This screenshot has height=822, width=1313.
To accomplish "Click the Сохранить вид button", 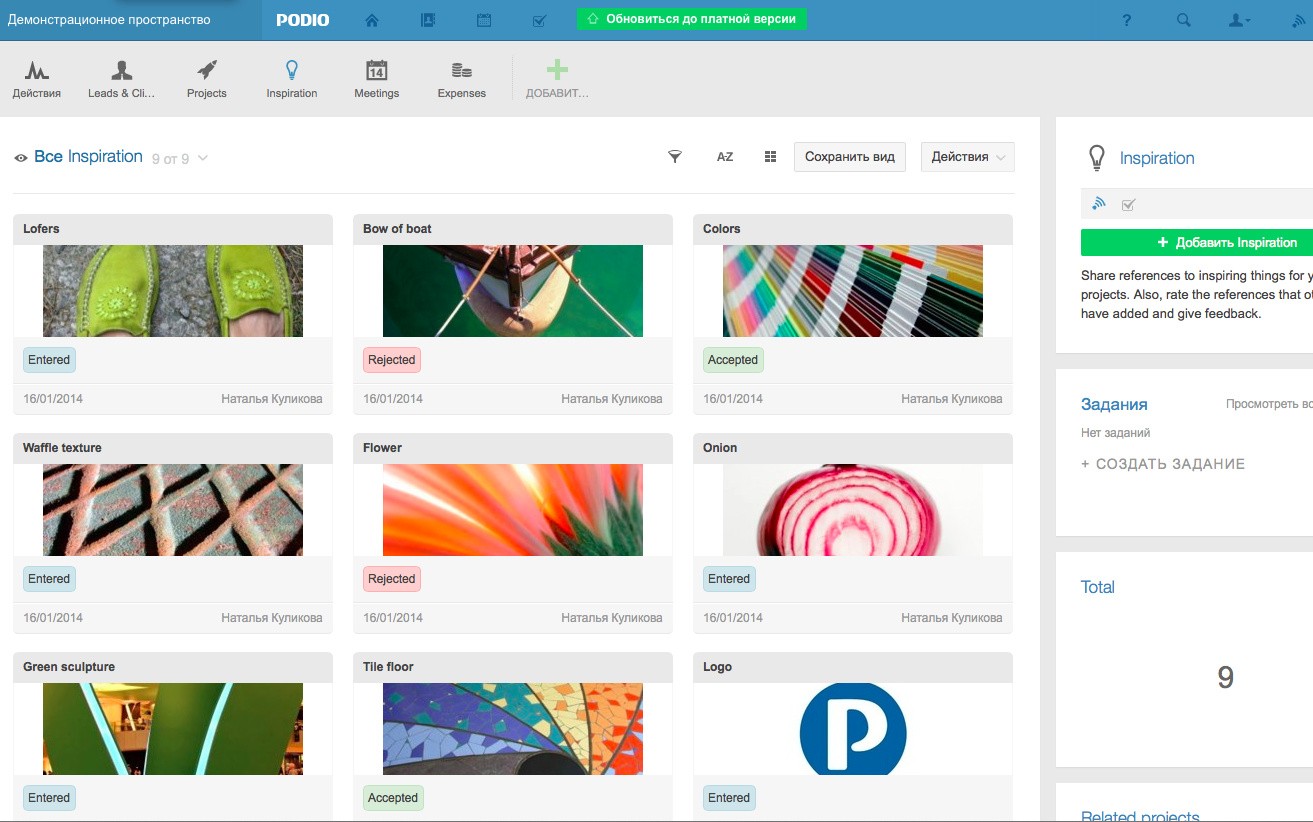I will [x=850, y=157].
